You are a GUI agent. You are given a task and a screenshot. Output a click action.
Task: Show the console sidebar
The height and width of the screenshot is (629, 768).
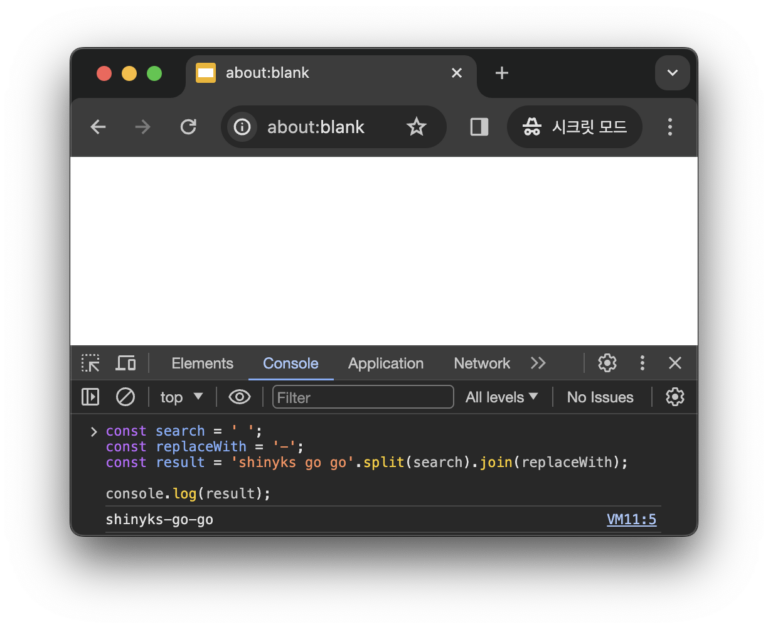click(x=90, y=397)
